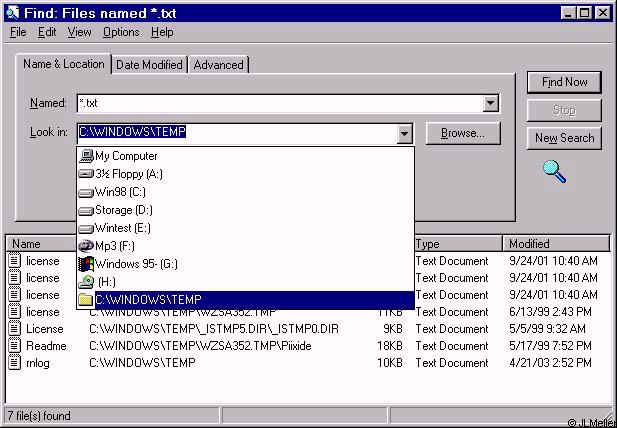The image size is (617, 428).
Task: Choose Wintest (E:) drive in dropdown
Action: coord(245,228)
